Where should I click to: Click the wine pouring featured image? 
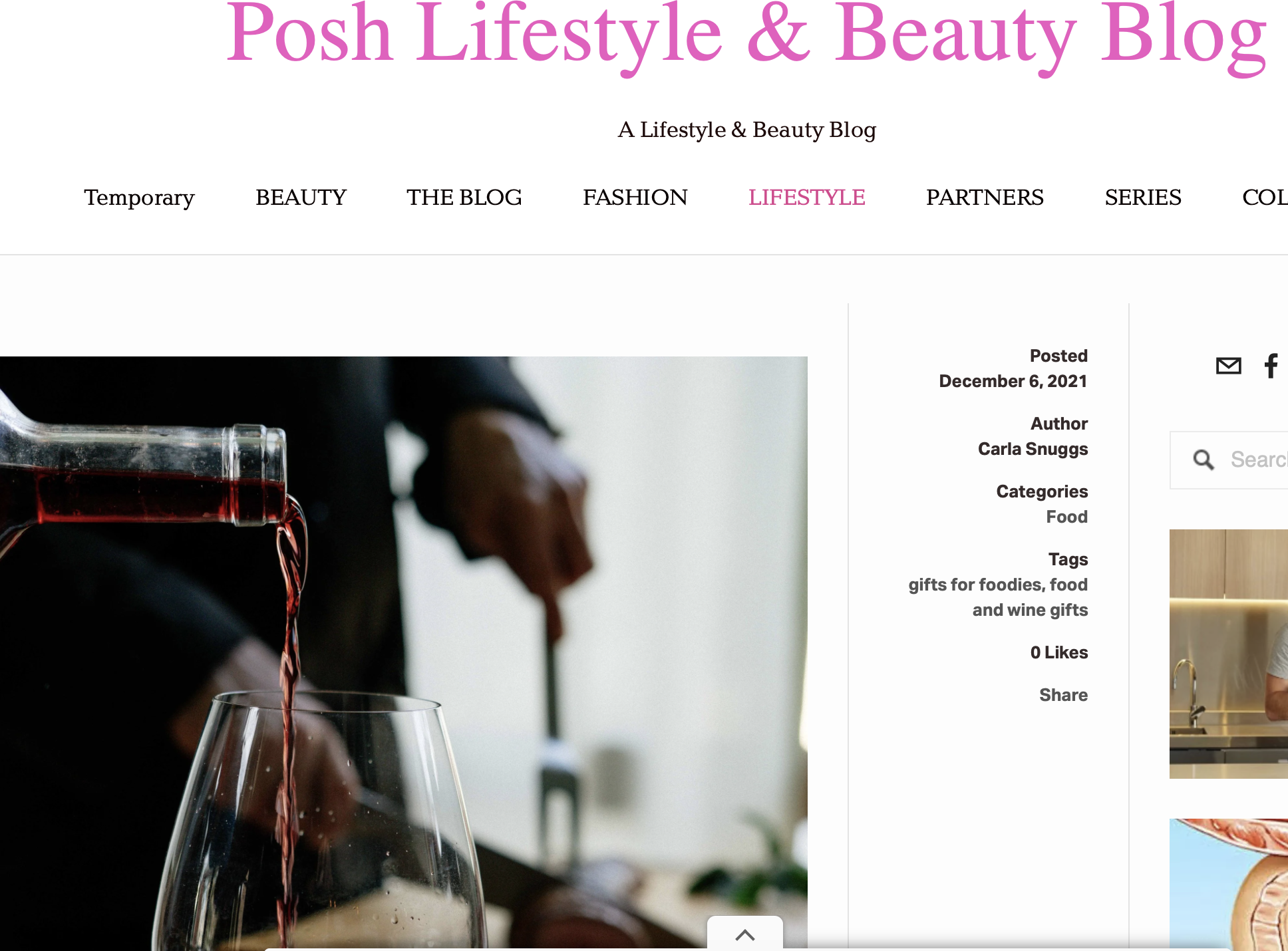[403, 652]
